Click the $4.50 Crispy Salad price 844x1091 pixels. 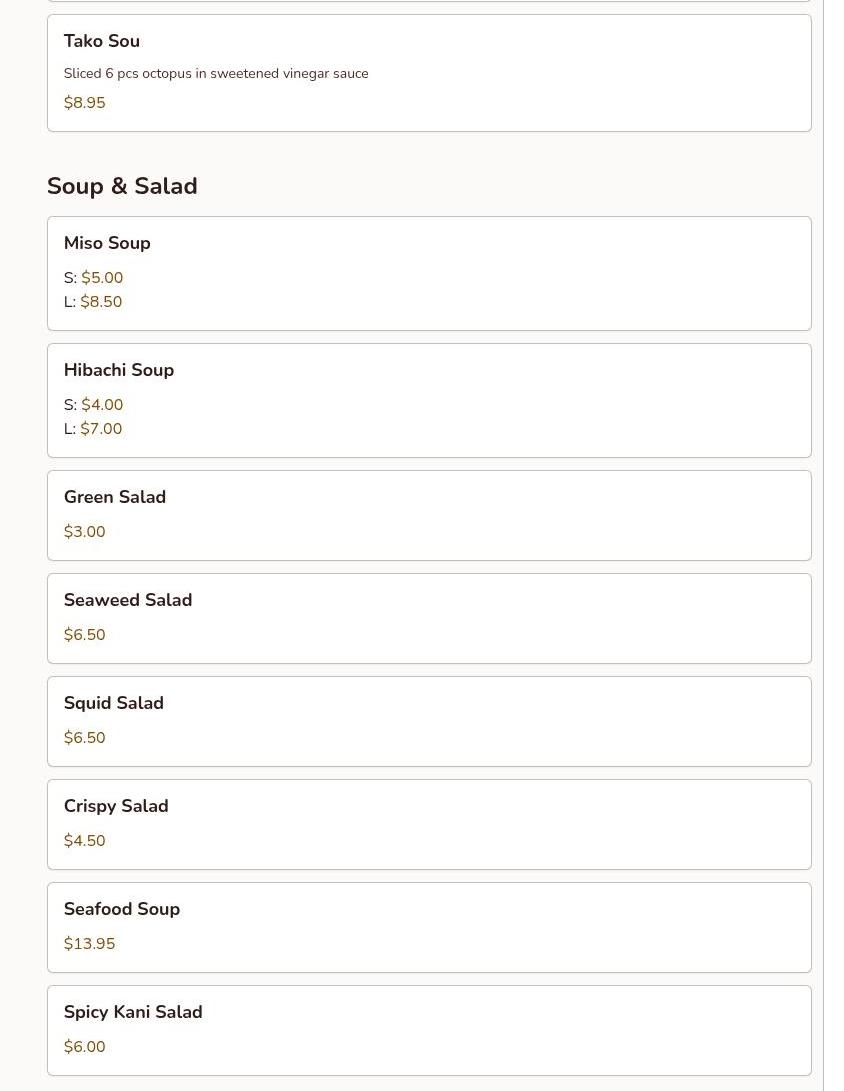[x=84, y=841]
